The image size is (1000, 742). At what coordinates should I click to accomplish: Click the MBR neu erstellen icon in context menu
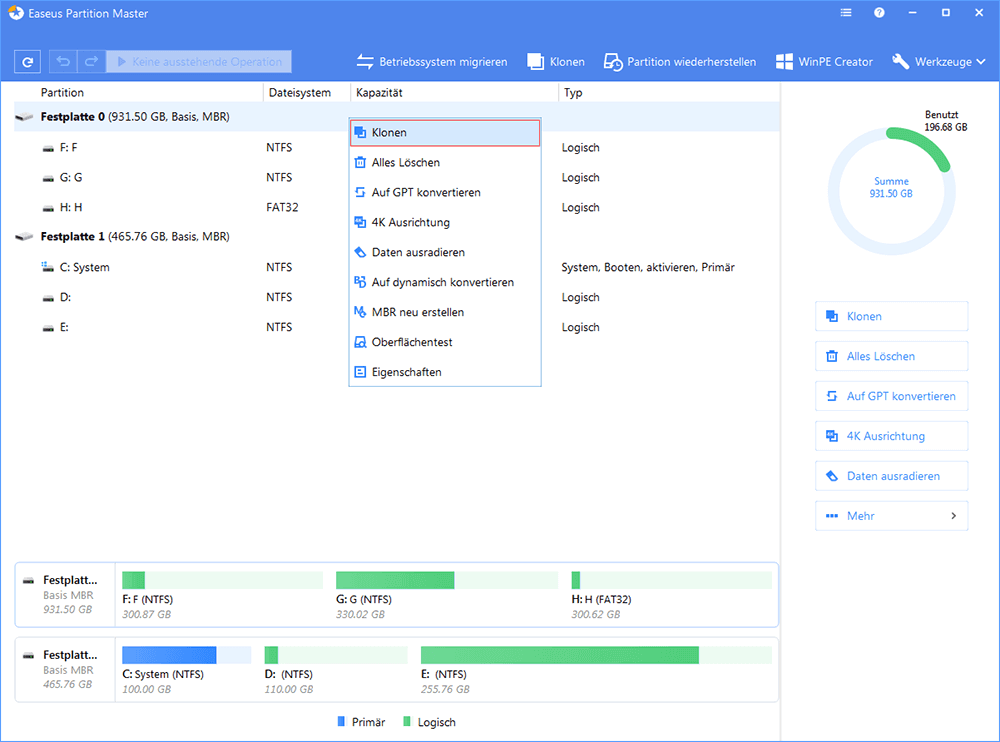point(360,312)
